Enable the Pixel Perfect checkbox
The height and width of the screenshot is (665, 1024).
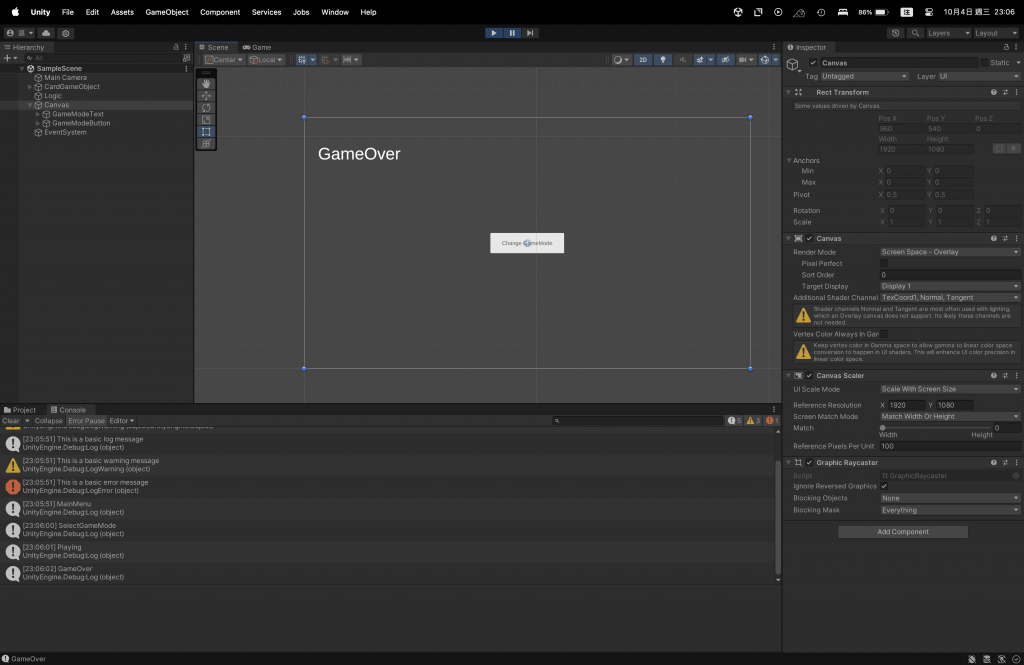click(884, 263)
